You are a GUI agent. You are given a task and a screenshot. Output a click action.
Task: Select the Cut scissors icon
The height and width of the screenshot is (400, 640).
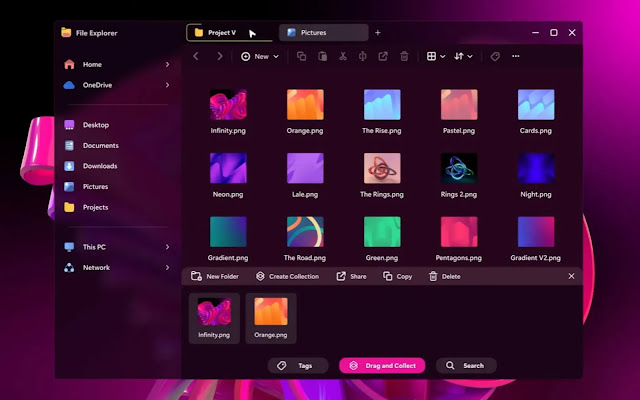(x=343, y=56)
